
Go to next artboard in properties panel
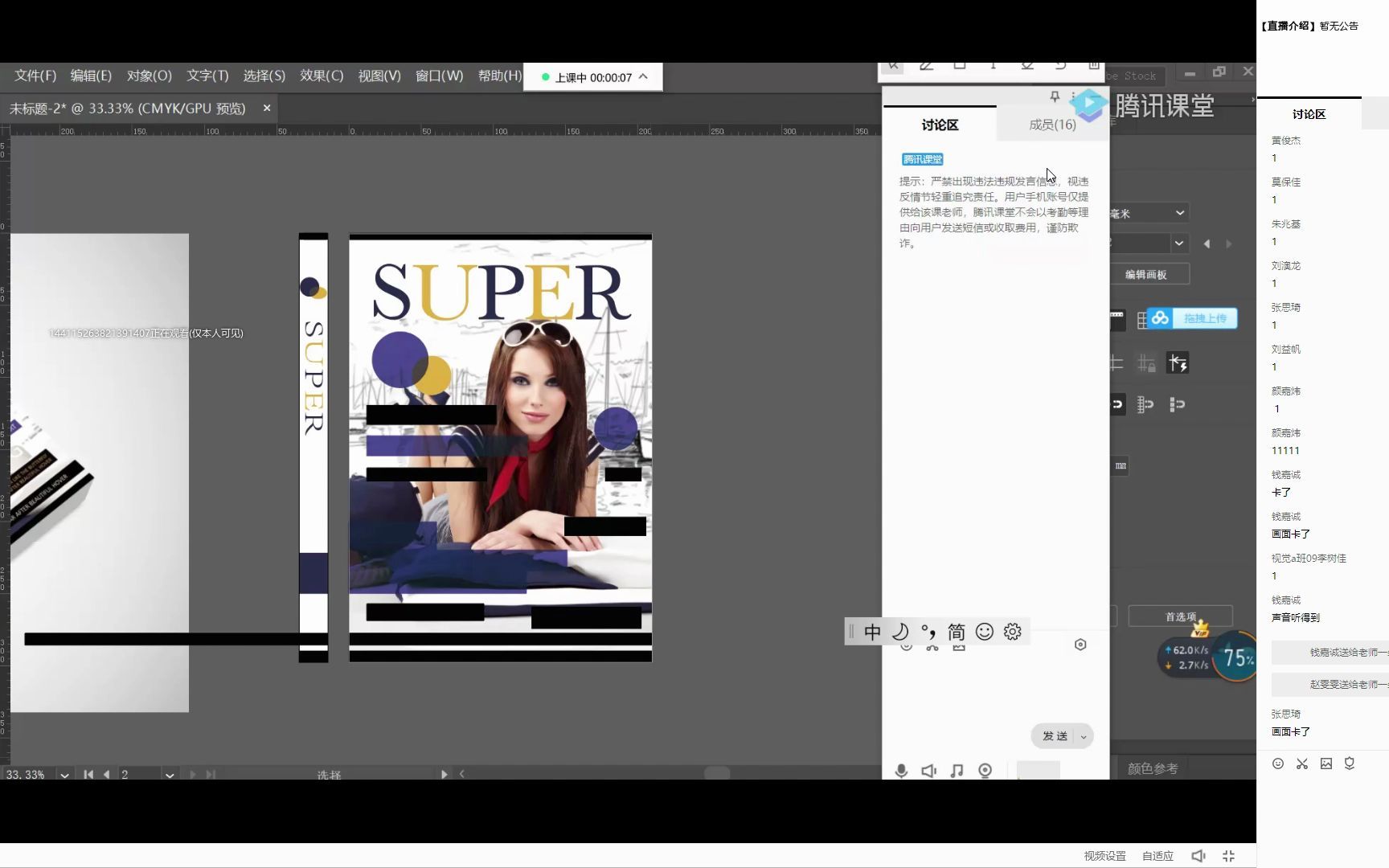(x=1228, y=244)
